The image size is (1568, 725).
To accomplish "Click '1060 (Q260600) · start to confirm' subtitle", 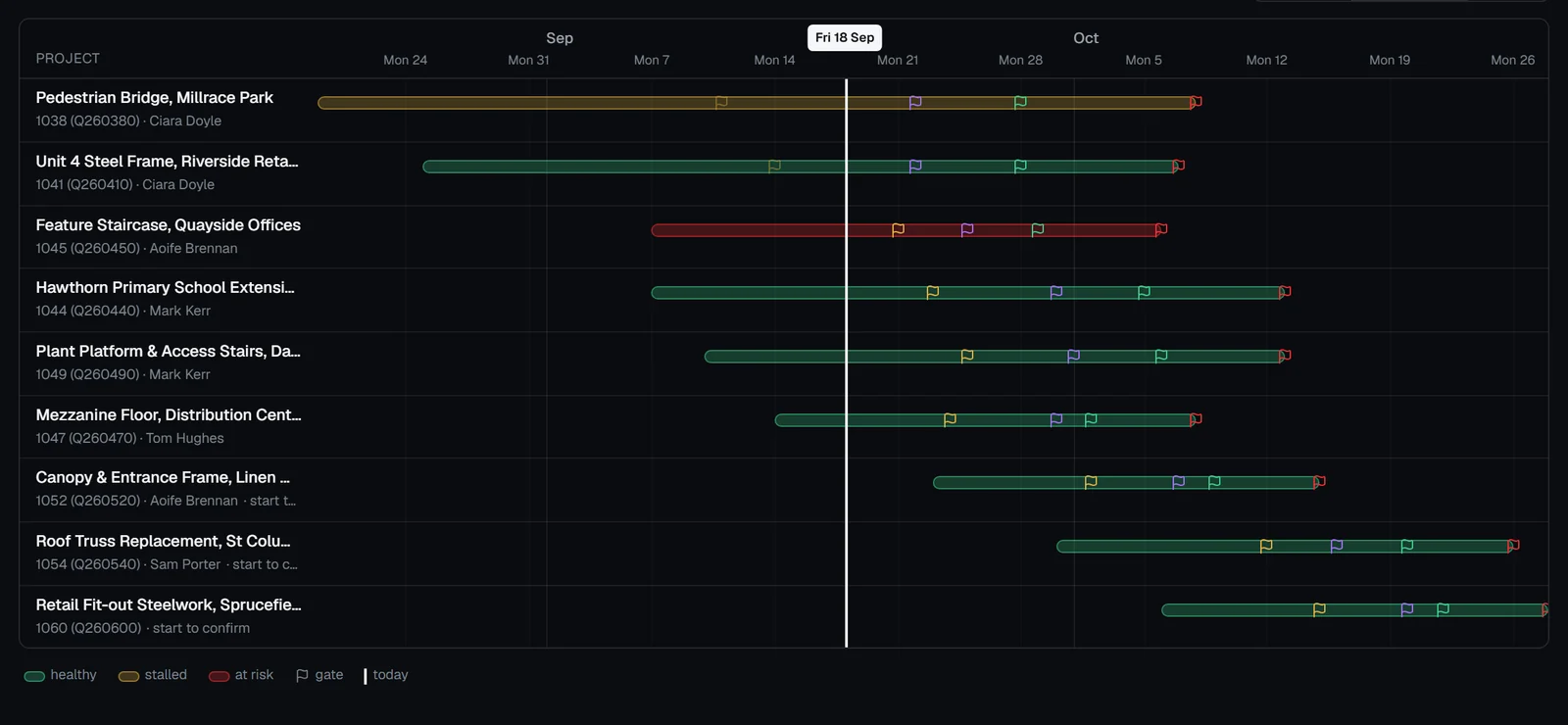I will click(143, 629).
